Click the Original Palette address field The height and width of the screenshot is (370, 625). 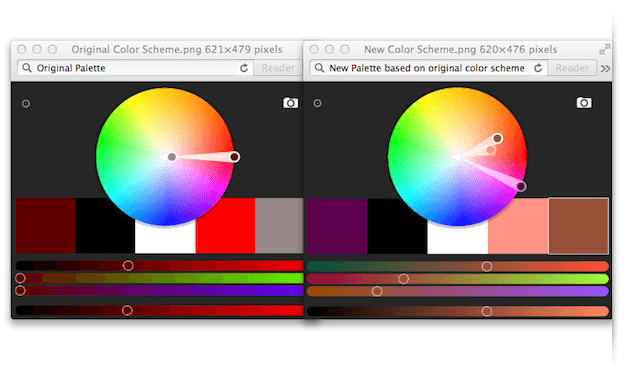[x=136, y=68]
